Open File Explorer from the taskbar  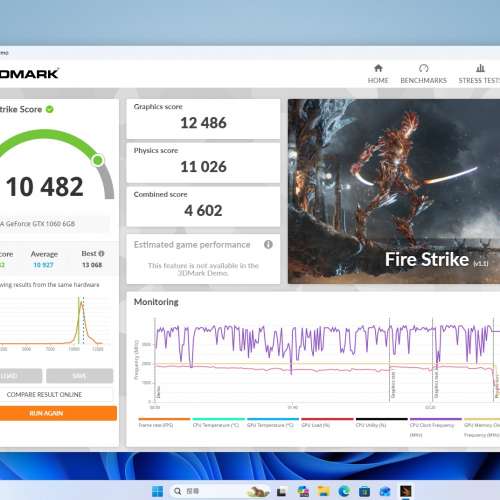pyautogui.click(x=323, y=491)
